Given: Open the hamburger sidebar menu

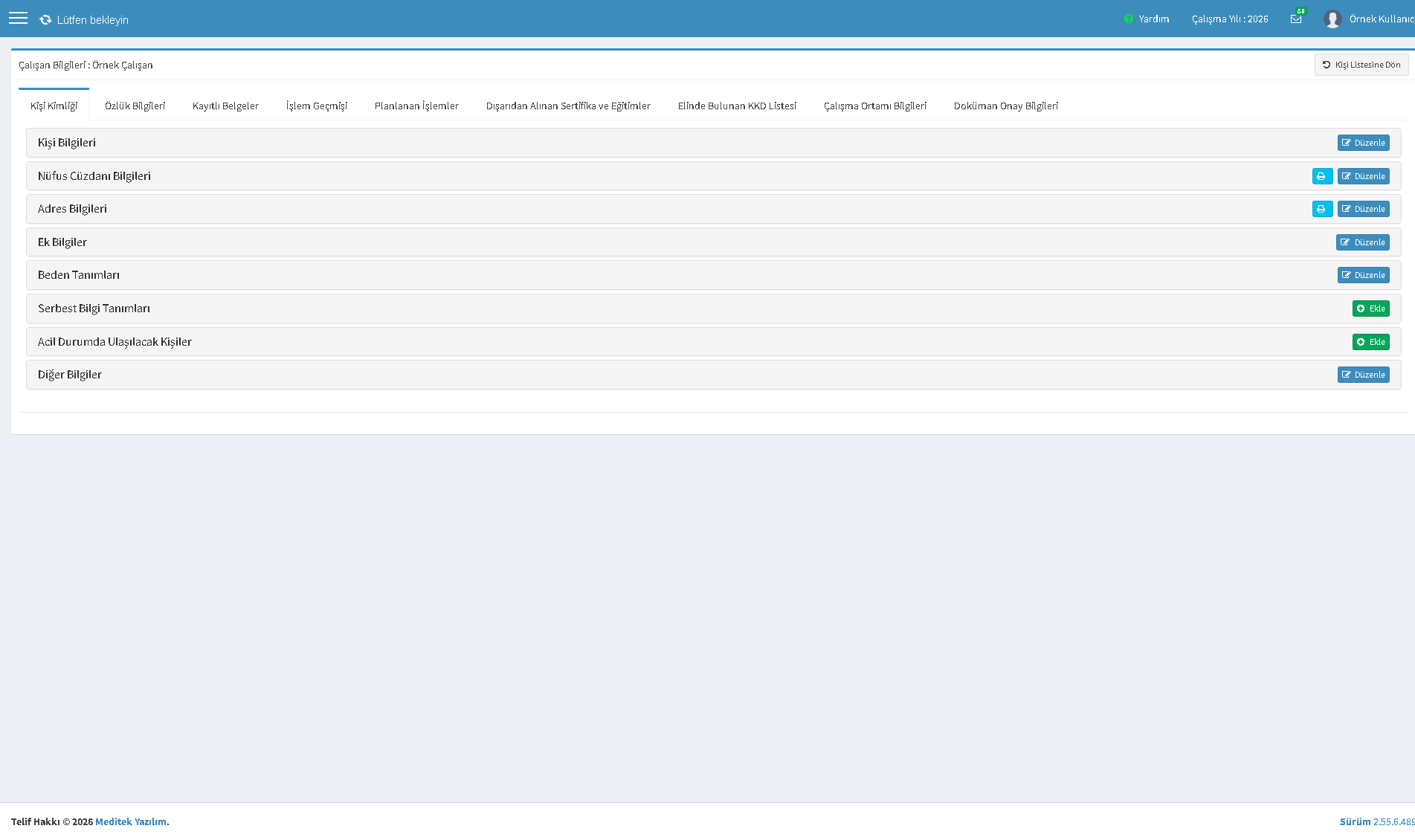Looking at the screenshot, I should 18,19.
